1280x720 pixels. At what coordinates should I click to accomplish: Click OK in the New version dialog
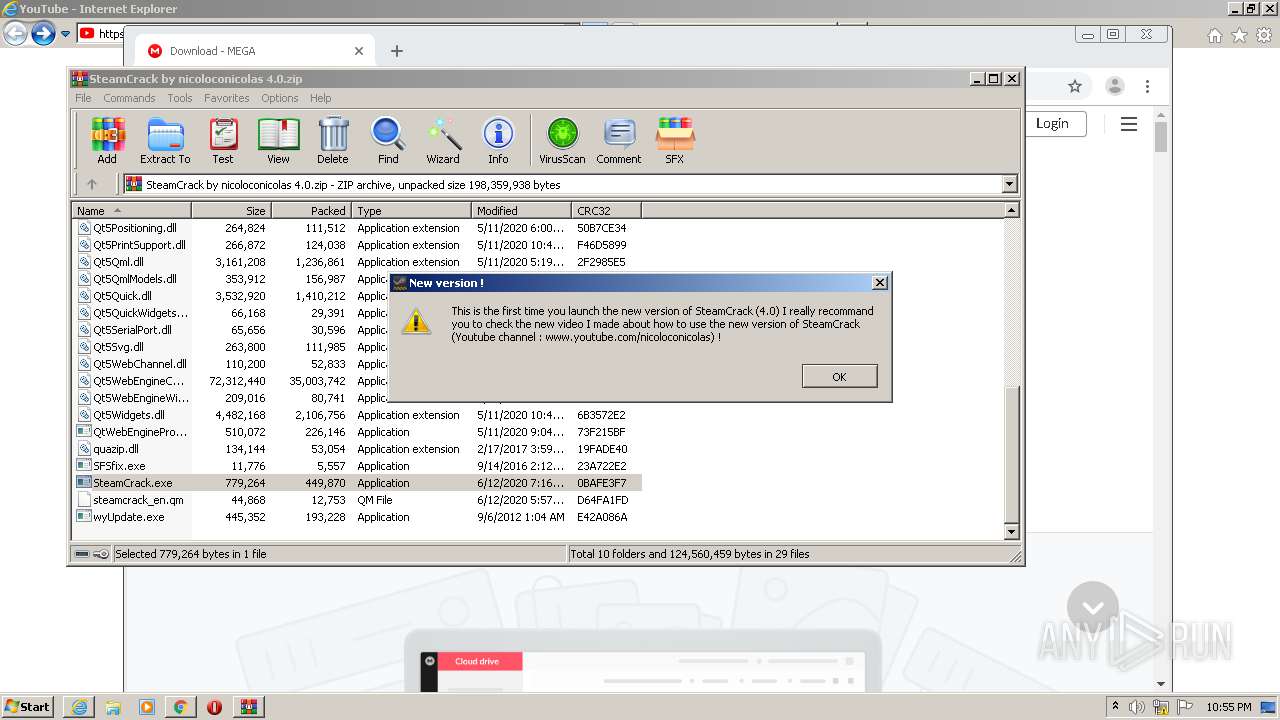click(839, 376)
